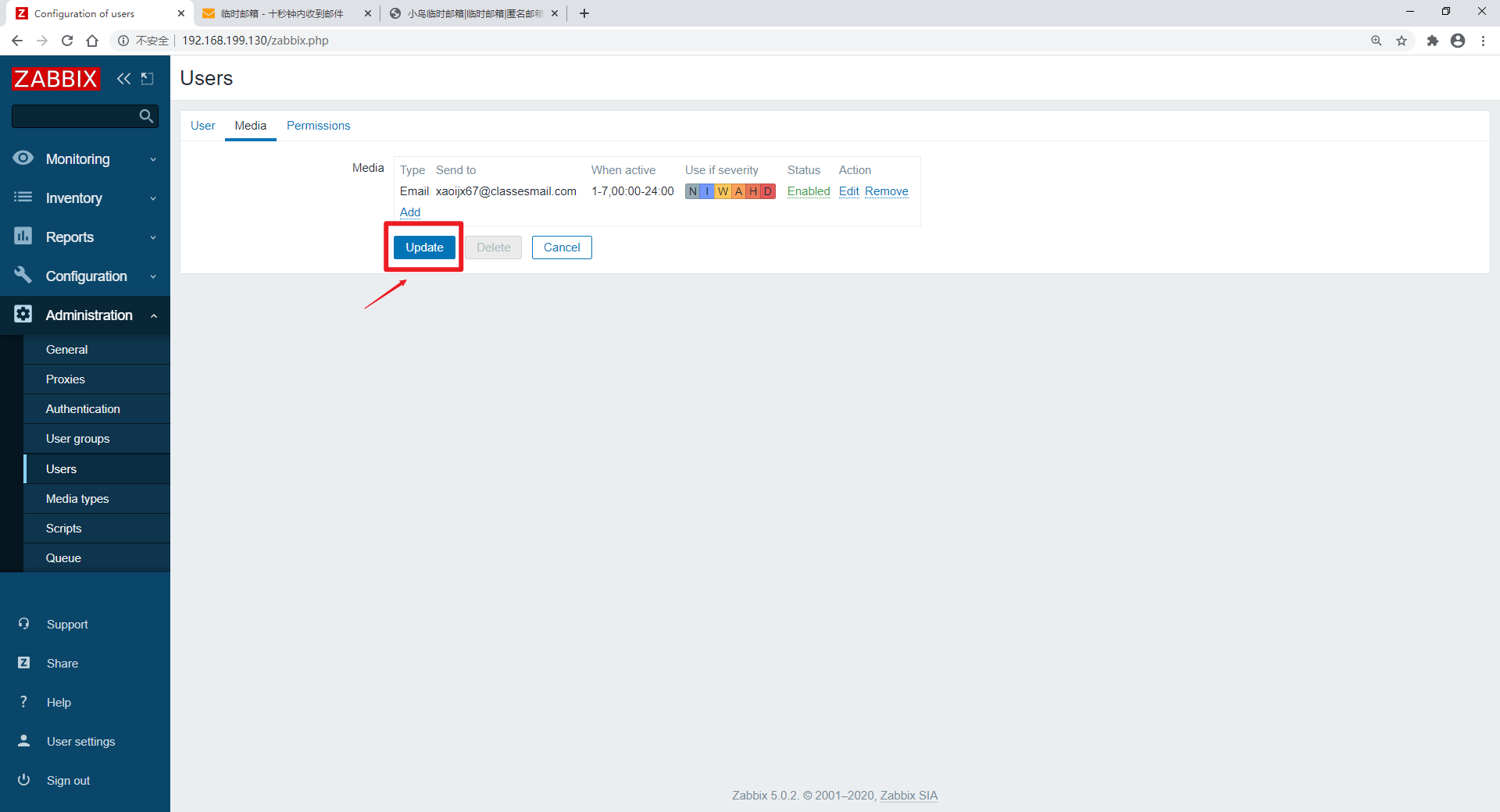Reload the page in browser
This screenshot has width=1500, height=812.
(67, 41)
